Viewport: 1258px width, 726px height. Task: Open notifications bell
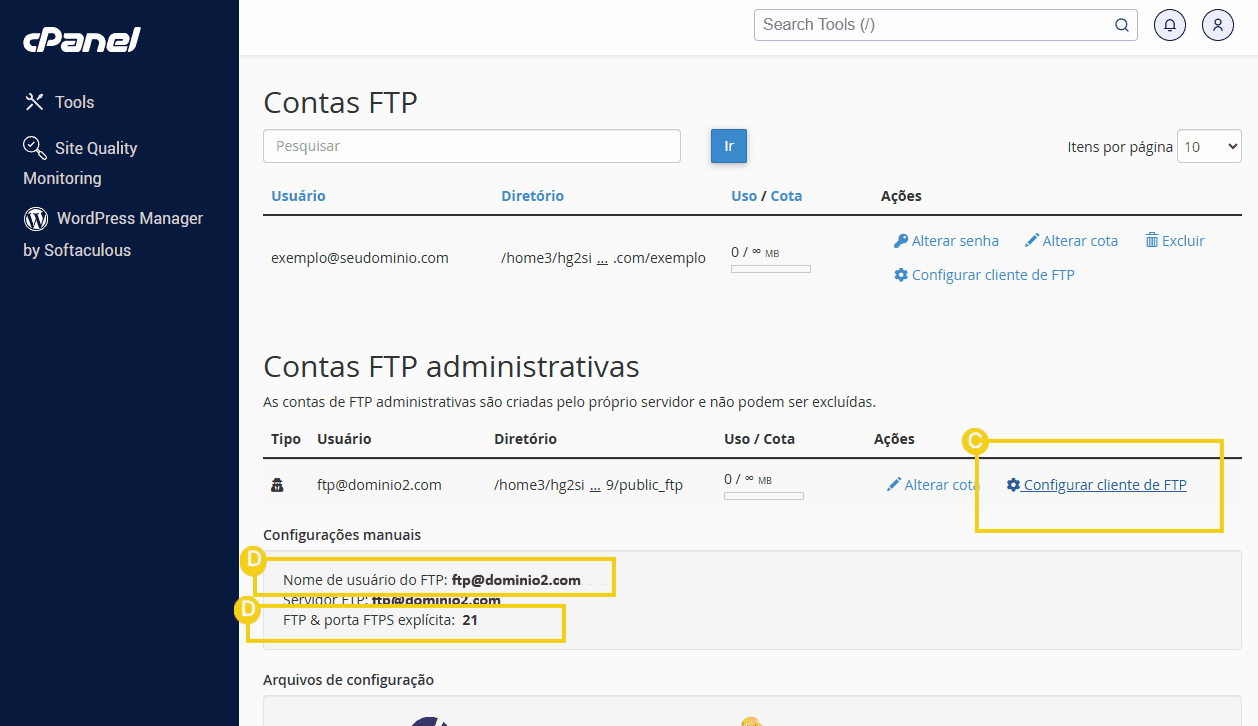tap(1170, 25)
